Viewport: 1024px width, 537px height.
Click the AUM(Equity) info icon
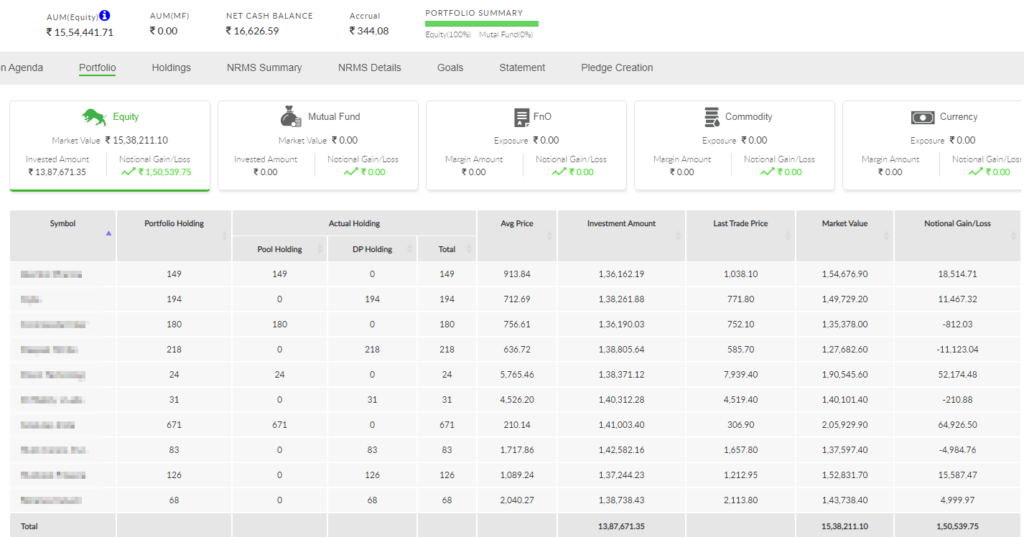[104, 16]
